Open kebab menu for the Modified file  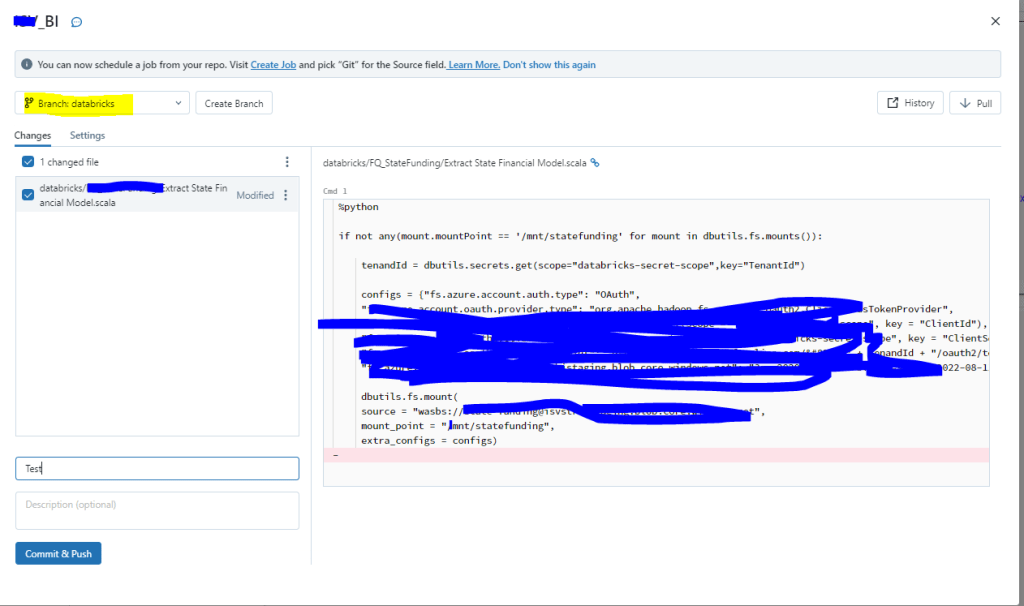point(286,195)
